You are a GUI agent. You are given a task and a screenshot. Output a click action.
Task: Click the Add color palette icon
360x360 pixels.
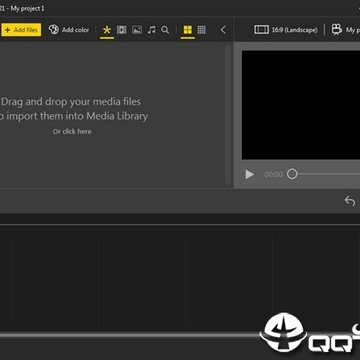tap(54, 30)
